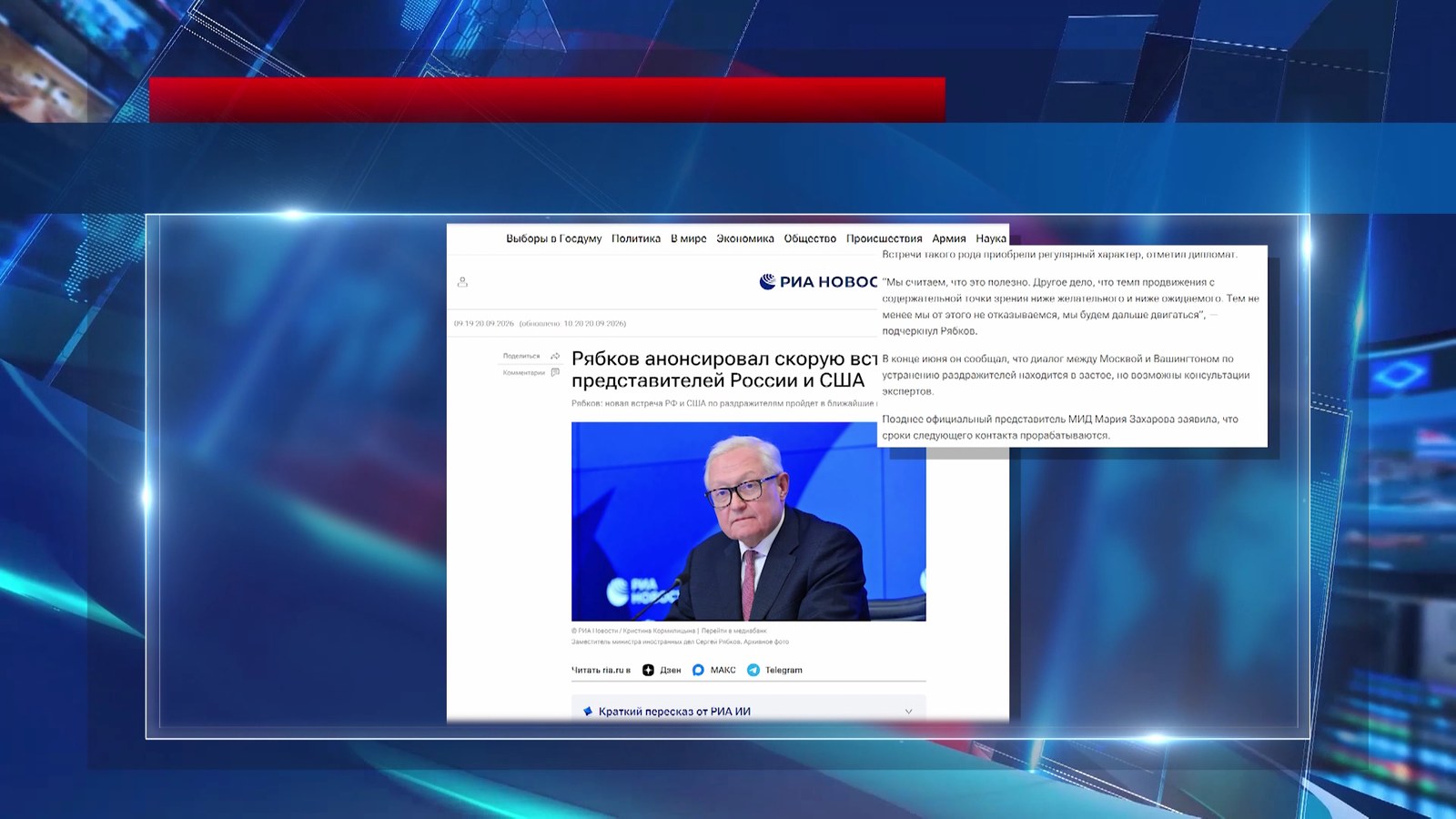Click the headline starting Рябков анонсировал скорую
The width and height of the screenshot is (1456, 819).
point(724,369)
